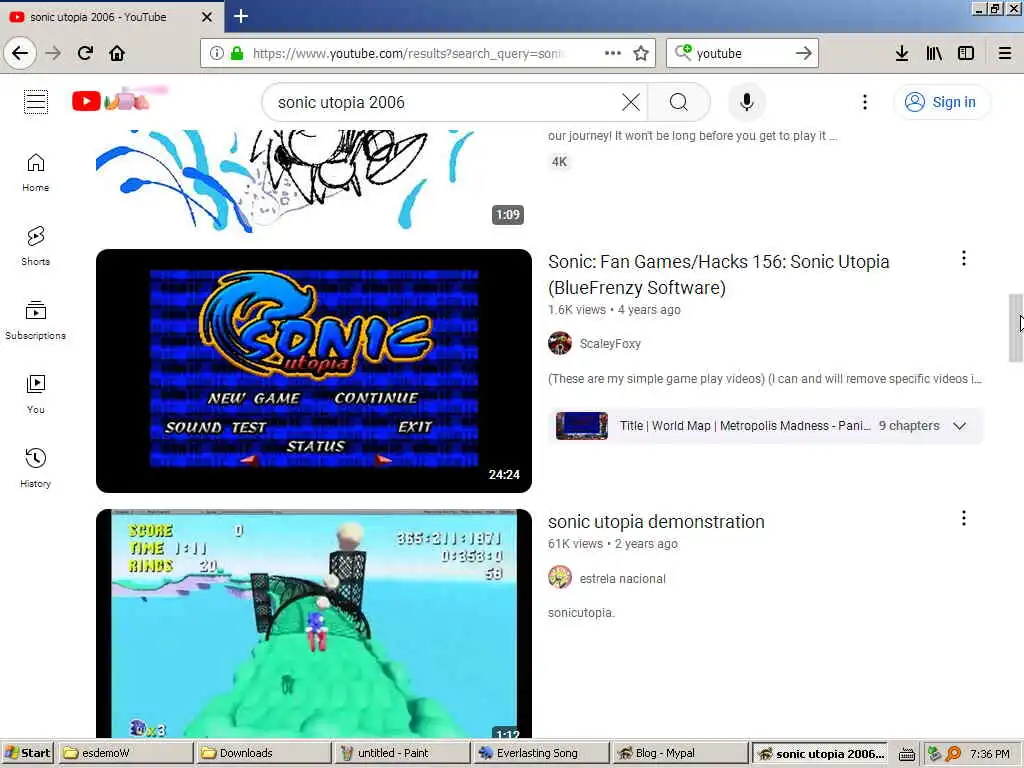Open YouTube settings three-dot menu
The image size is (1024, 768).
(865, 102)
